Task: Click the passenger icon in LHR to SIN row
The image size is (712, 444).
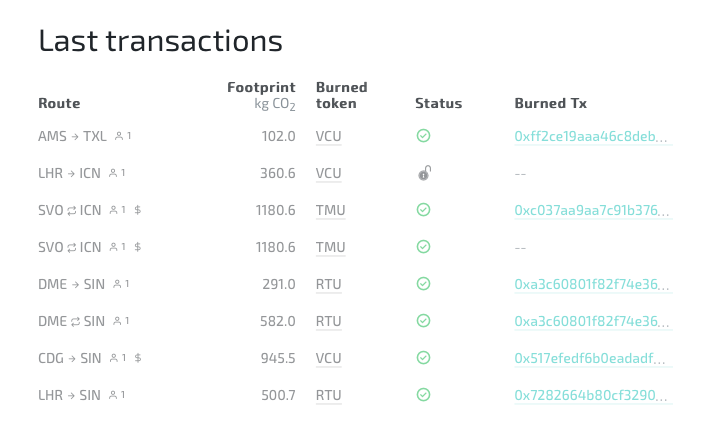Action: click(x=113, y=395)
